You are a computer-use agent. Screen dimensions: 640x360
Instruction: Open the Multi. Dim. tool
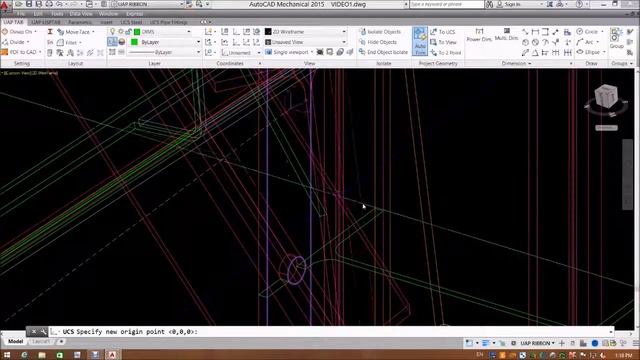[506, 34]
